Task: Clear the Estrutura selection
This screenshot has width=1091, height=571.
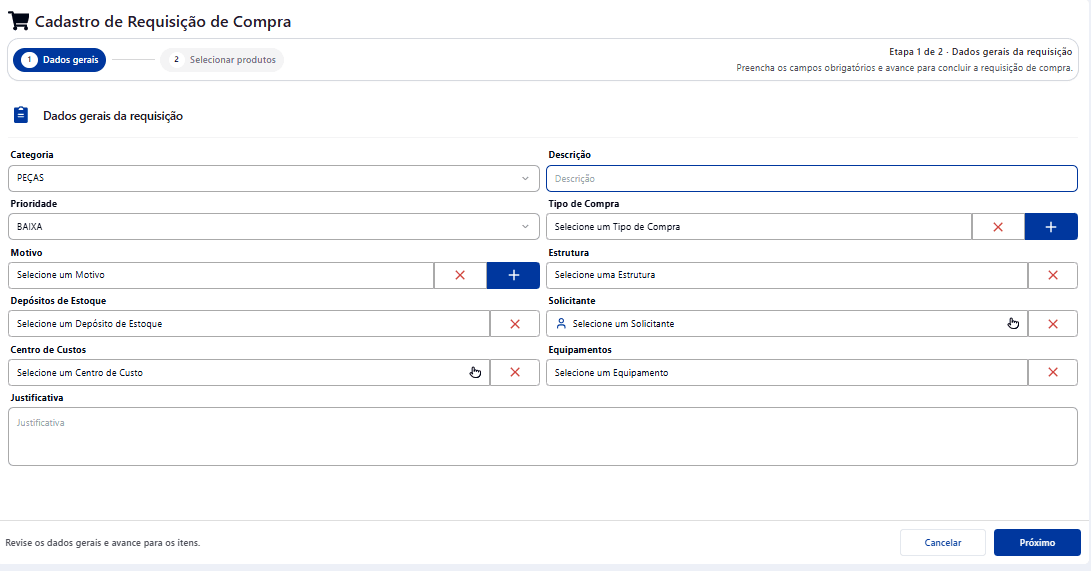Action: click(1053, 275)
